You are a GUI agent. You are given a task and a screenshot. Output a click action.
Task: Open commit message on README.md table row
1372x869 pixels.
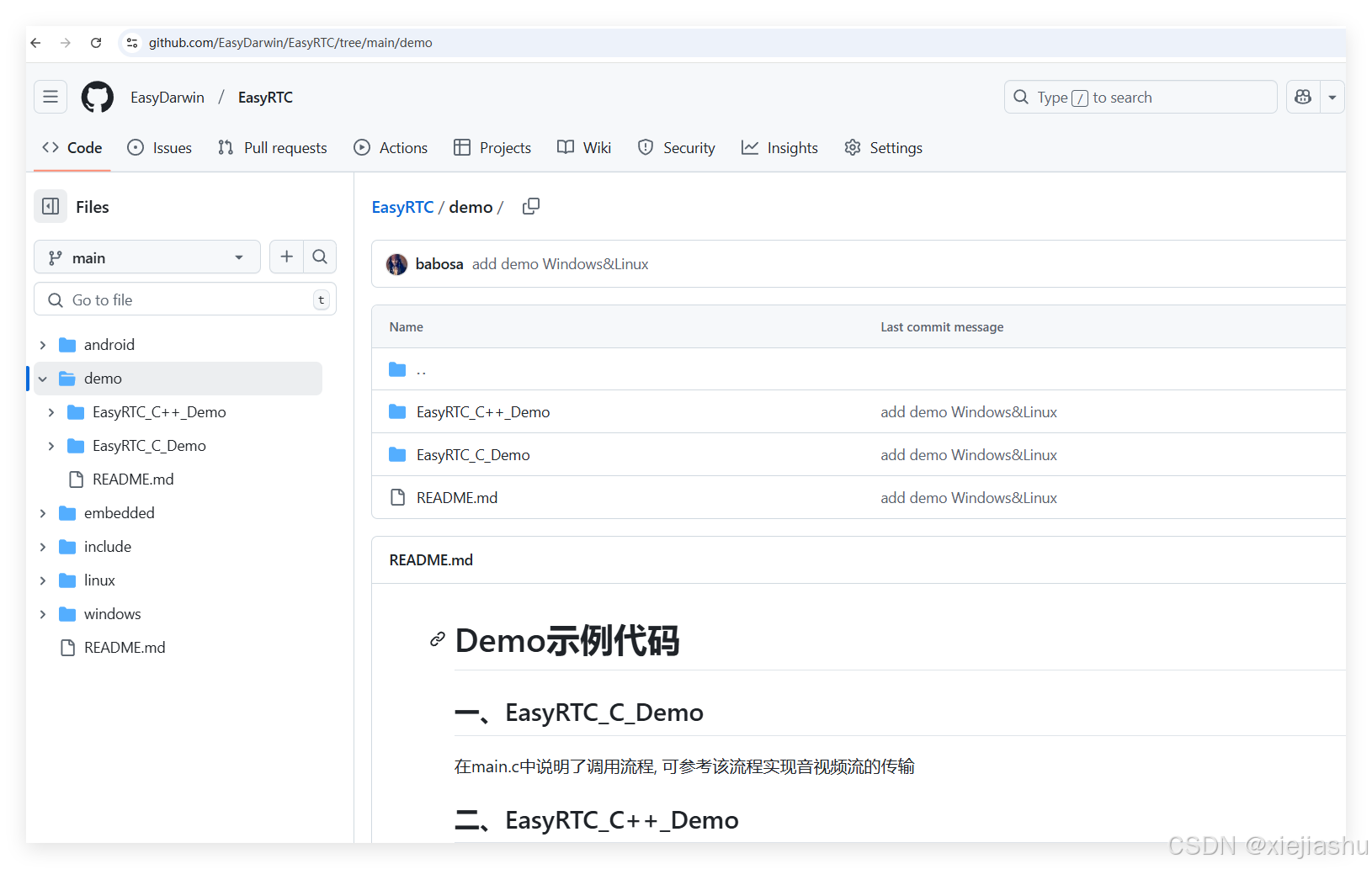969,498
